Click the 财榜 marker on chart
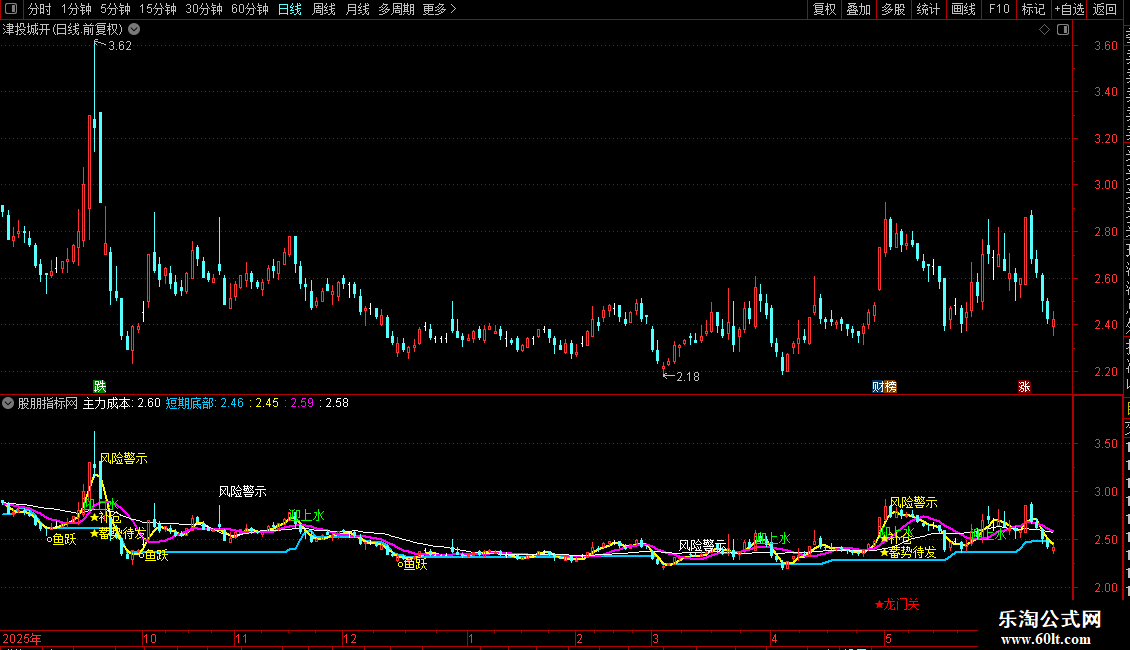 coord(884,387)
